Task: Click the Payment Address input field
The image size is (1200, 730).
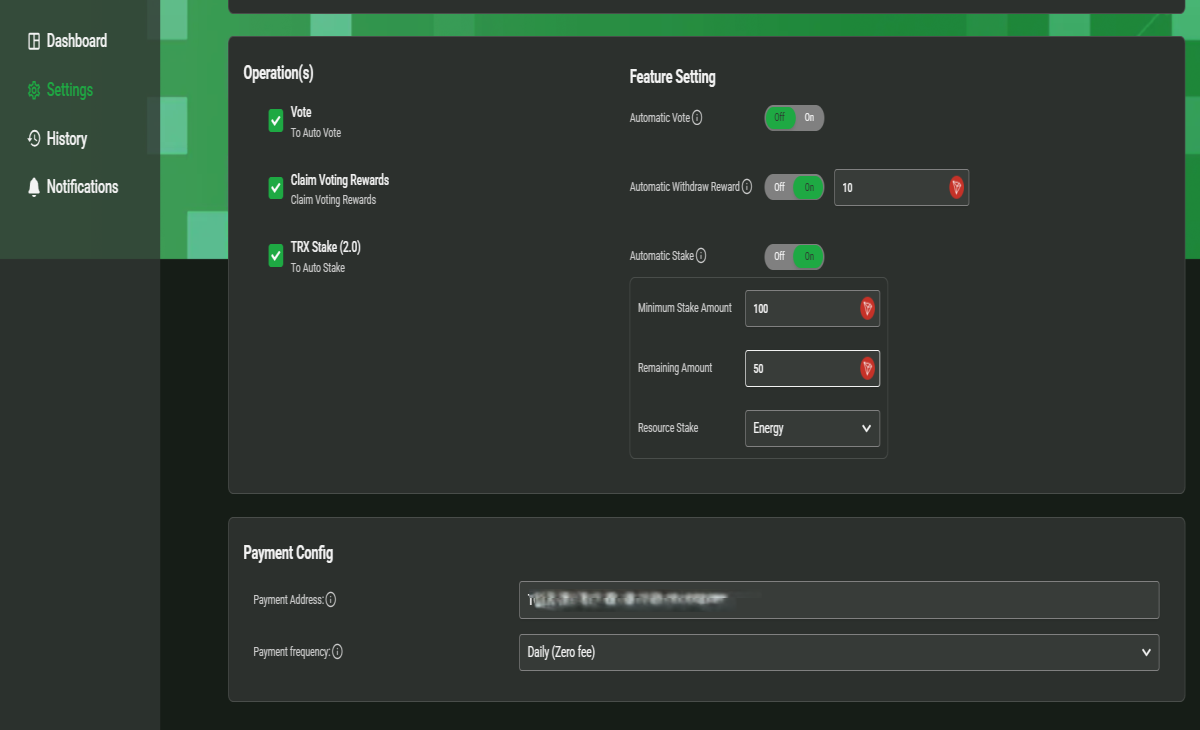Action: click(x=839, y=600)
